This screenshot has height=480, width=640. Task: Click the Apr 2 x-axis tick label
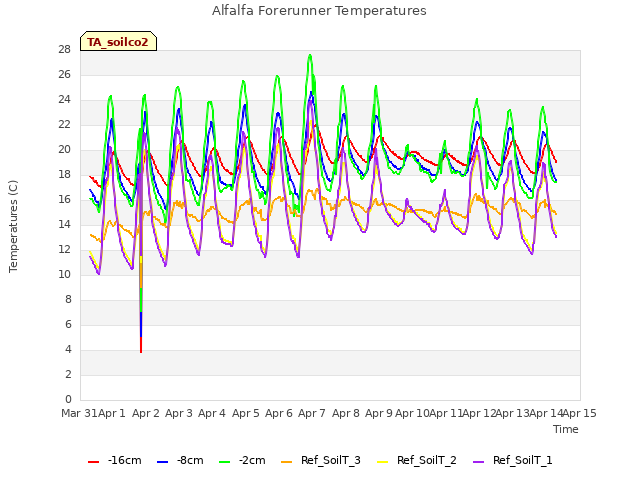pos(146,413)
